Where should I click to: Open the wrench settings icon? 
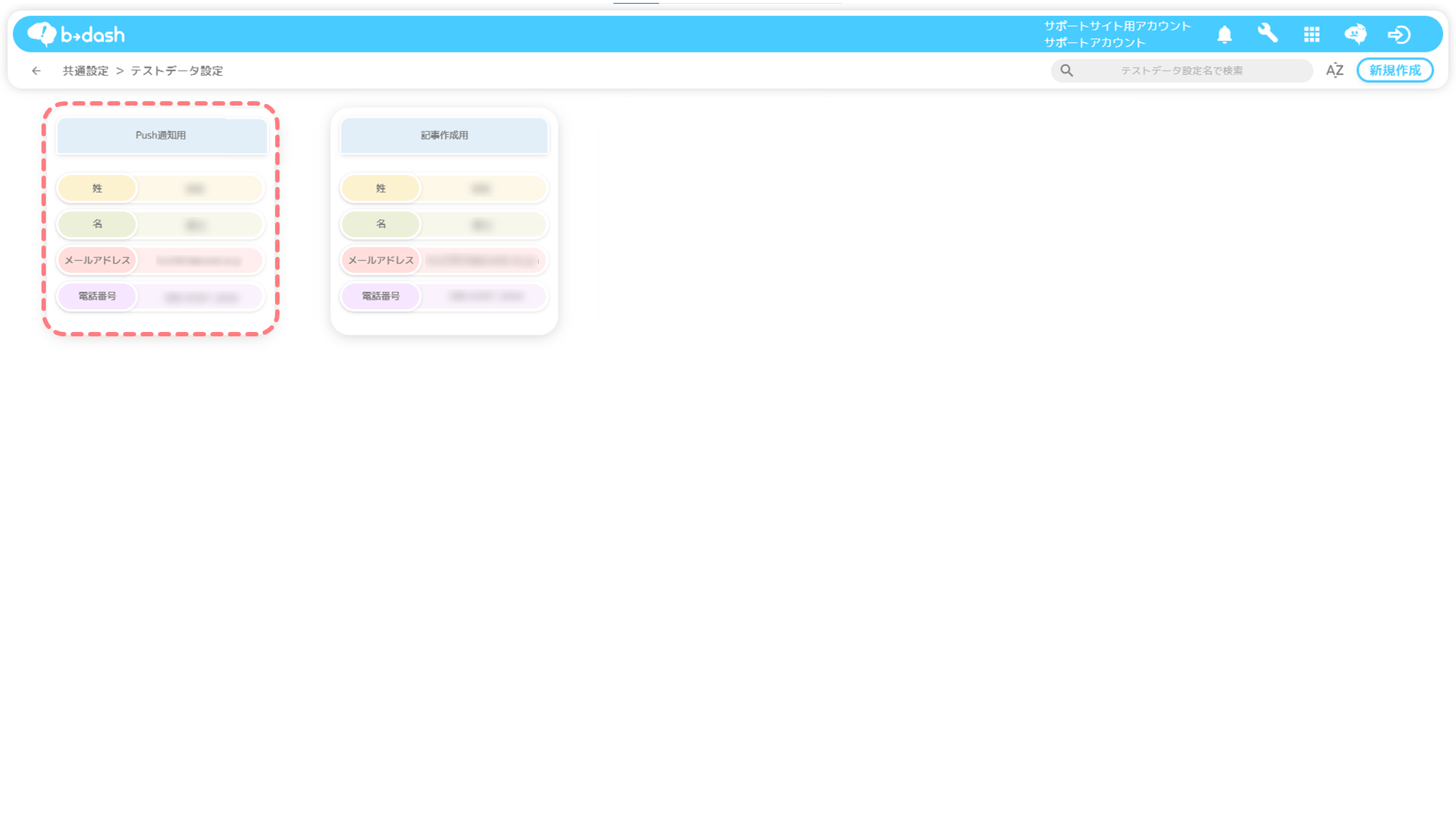1267,33
